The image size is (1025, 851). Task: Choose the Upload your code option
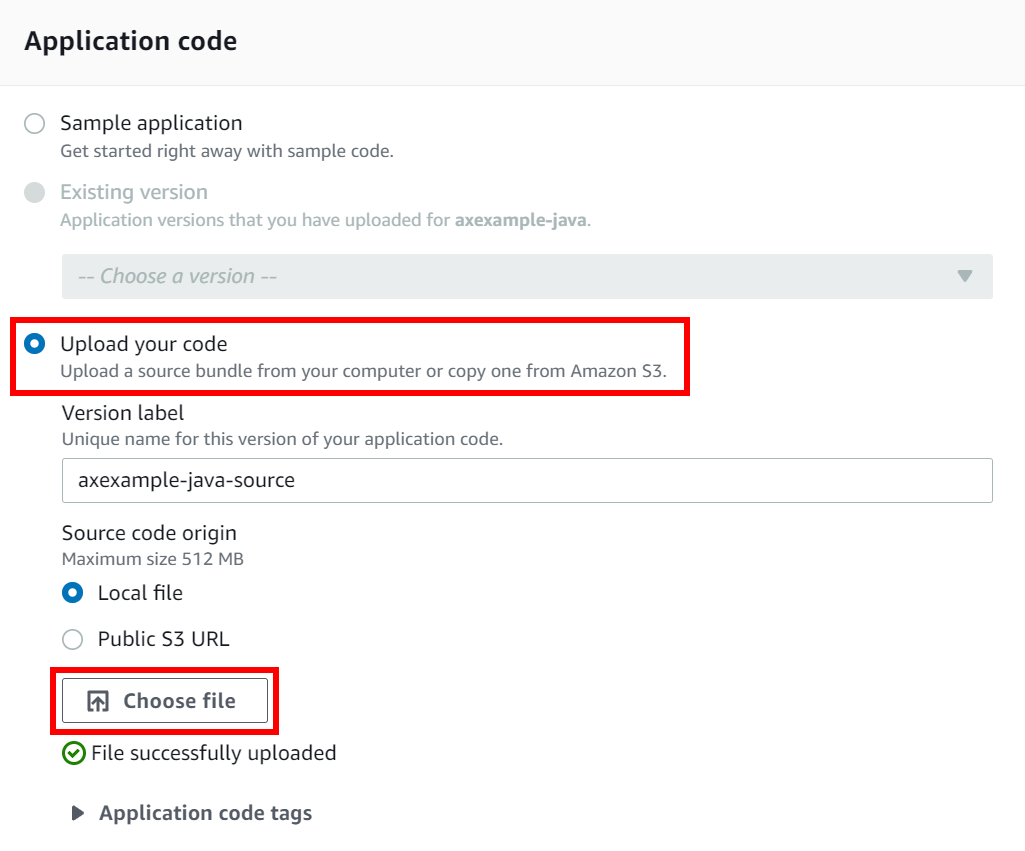(33, 343)
